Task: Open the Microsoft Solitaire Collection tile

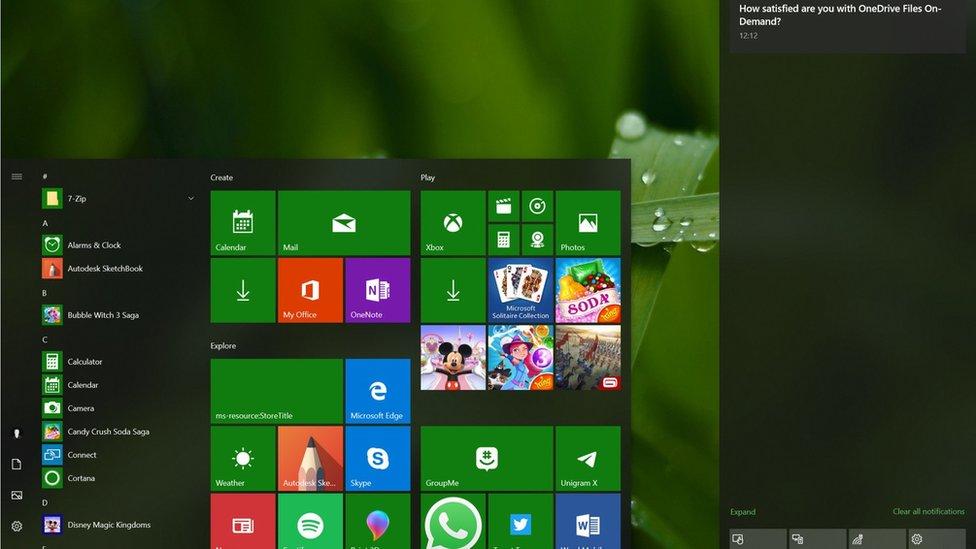Action: point(520,290)
